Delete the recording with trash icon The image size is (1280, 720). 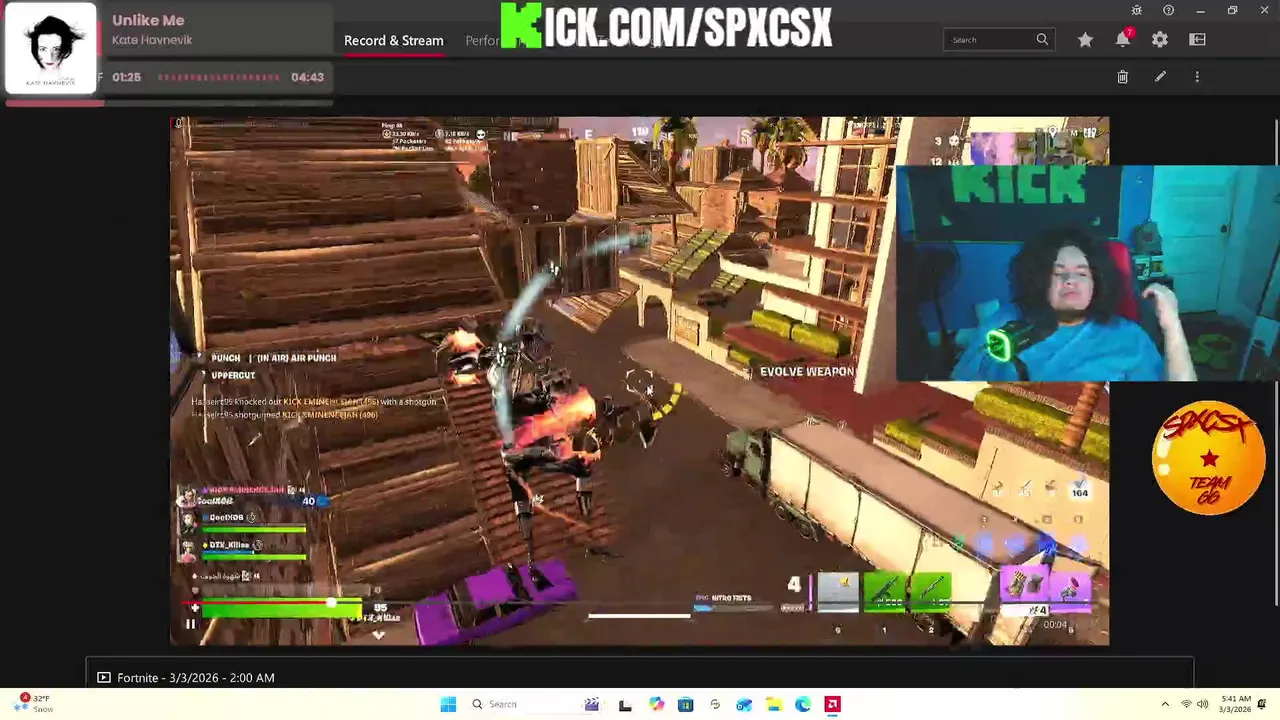[1122, 77]
